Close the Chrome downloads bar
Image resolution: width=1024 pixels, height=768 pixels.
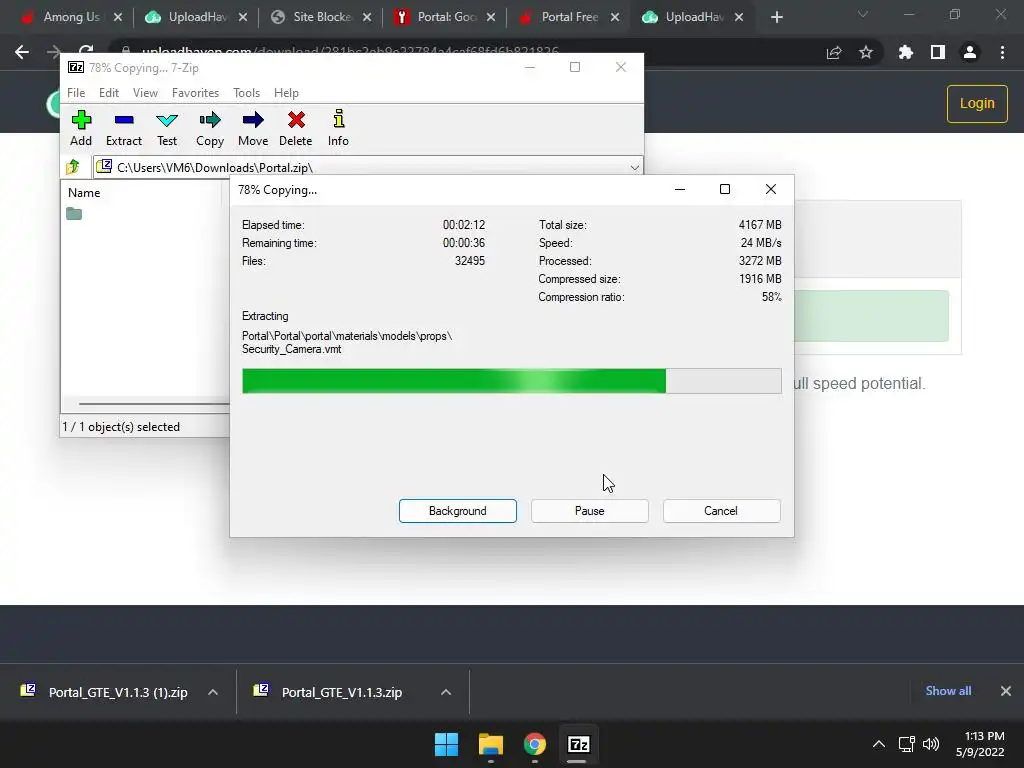pos(1006,691)
